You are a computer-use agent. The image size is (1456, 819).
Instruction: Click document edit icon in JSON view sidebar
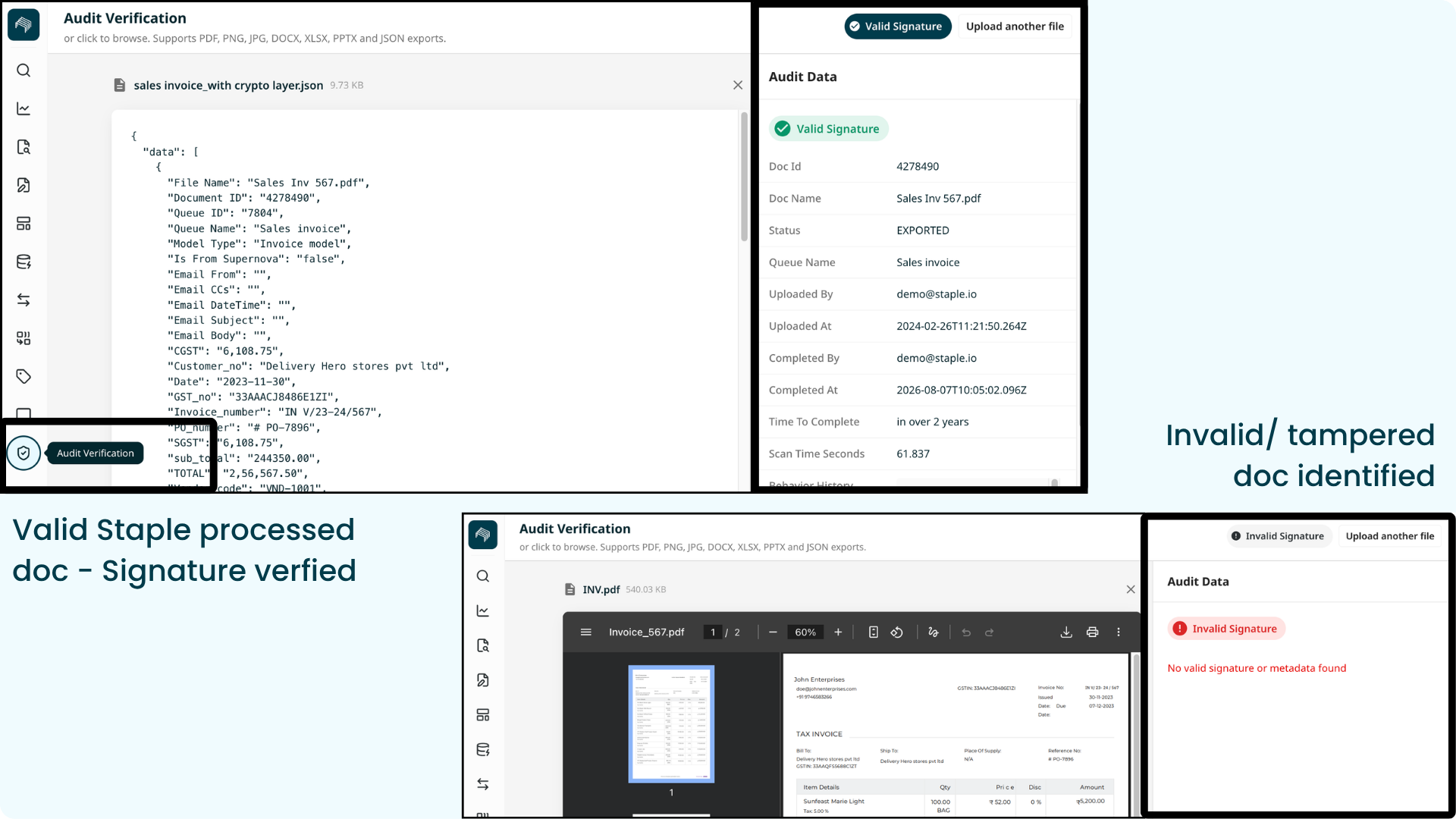pos(24,186)
